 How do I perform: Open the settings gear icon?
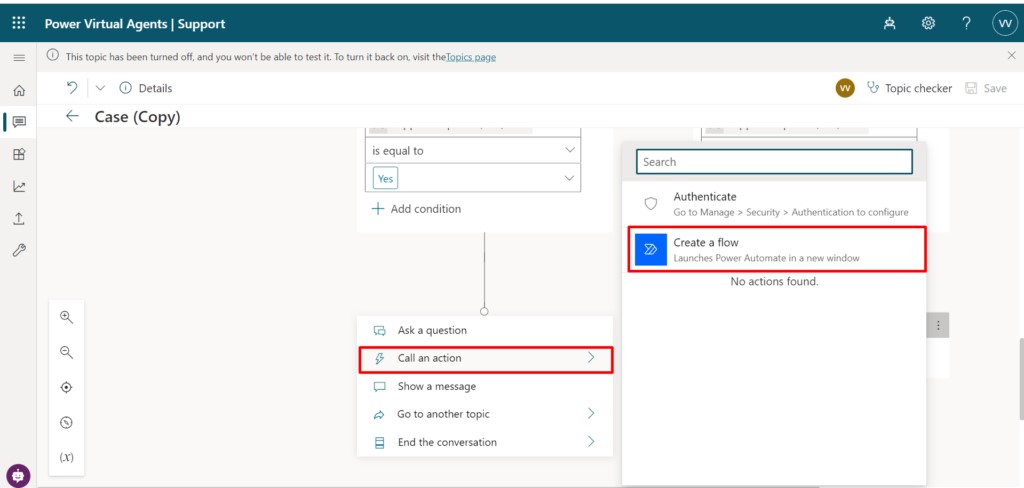[x=928, y=24]
